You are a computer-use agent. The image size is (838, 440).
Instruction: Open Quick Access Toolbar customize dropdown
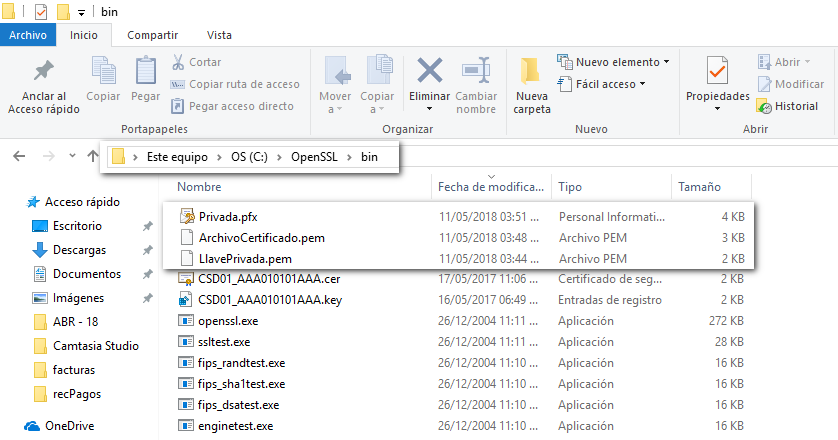(x=81, y=12)
